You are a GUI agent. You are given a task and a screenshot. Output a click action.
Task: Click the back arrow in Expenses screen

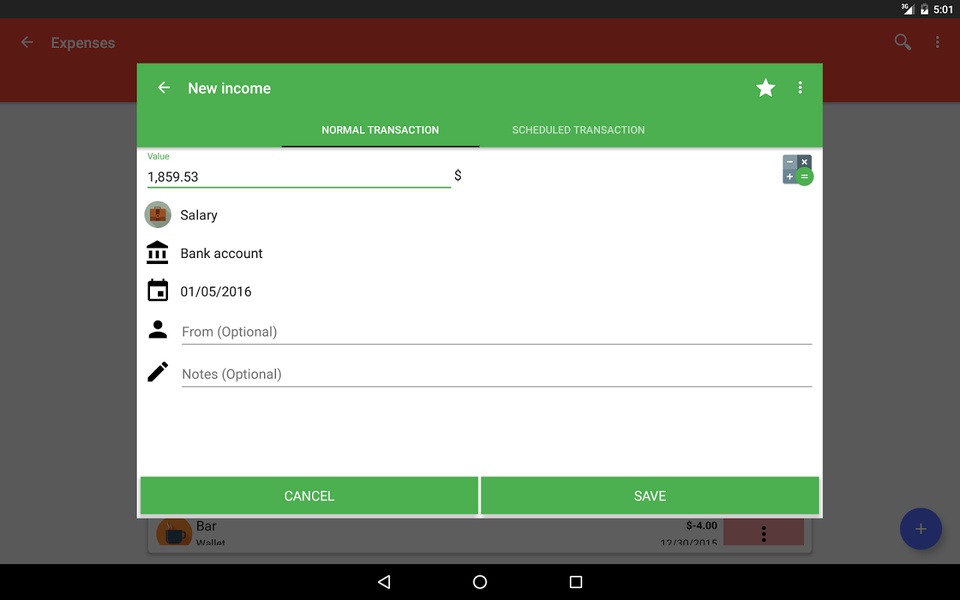(27, 42)
